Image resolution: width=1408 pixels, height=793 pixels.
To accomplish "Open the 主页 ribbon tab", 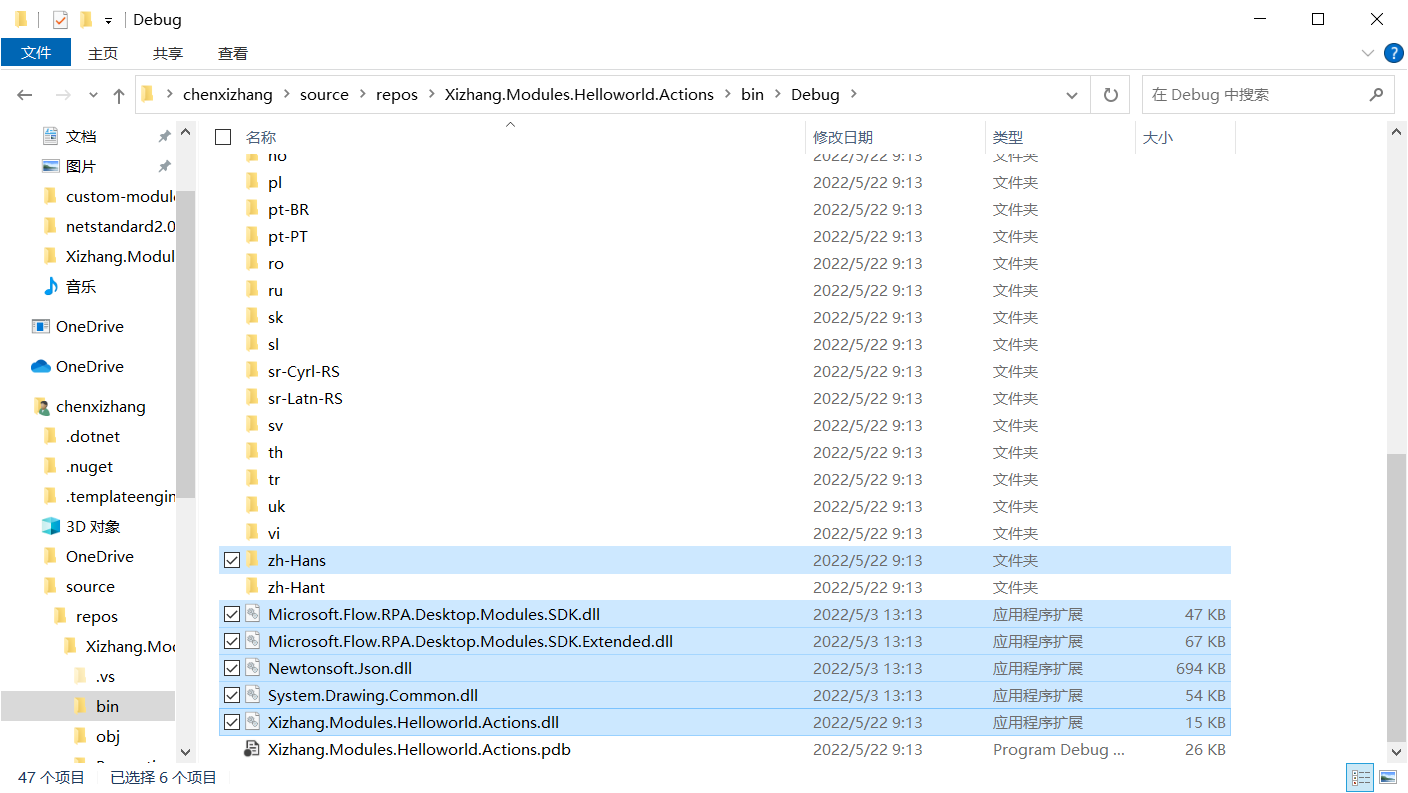I will click(x=103, y=53).
